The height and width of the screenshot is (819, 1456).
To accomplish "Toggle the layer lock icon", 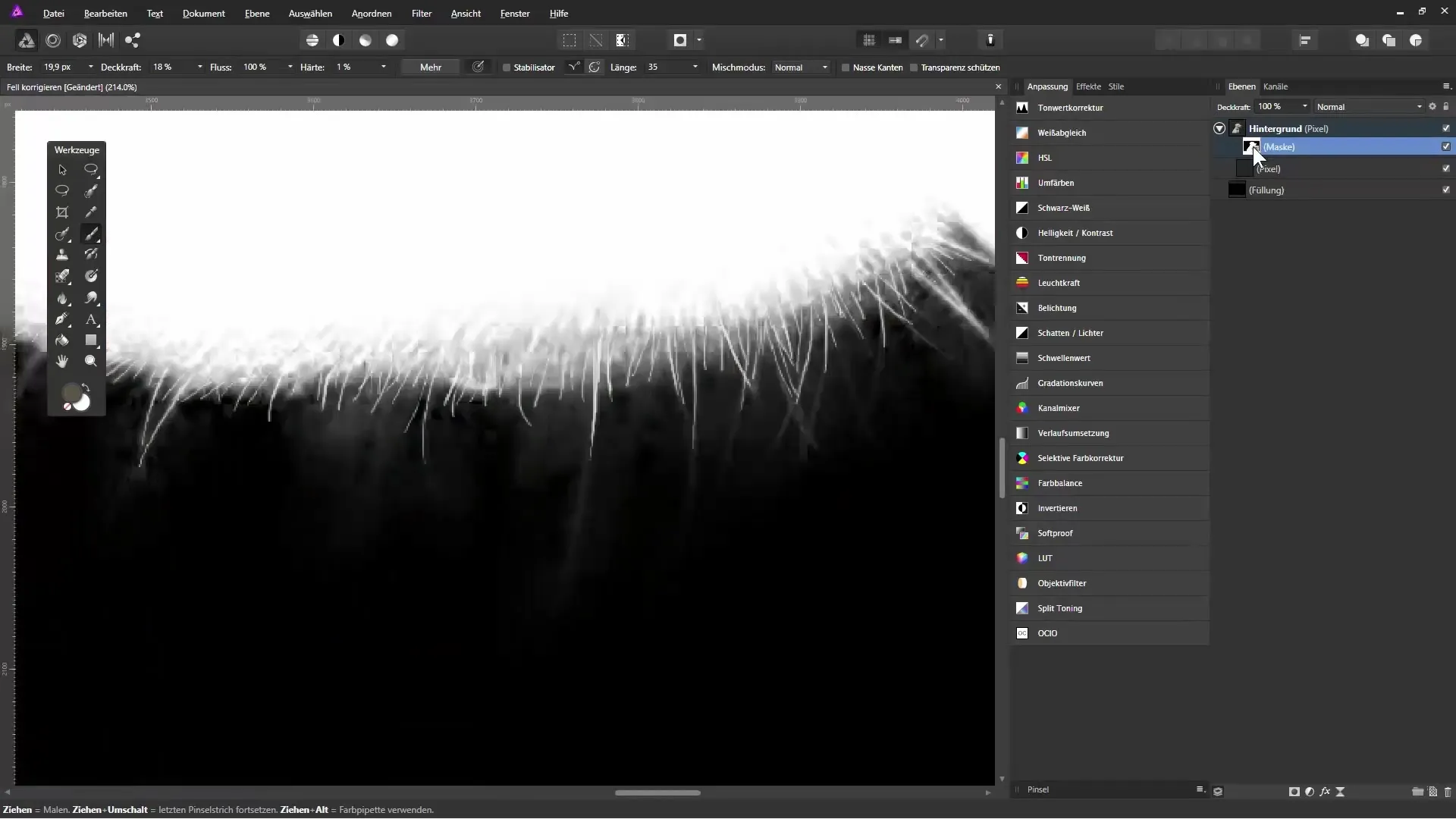I will click(x=1446, y=107).
